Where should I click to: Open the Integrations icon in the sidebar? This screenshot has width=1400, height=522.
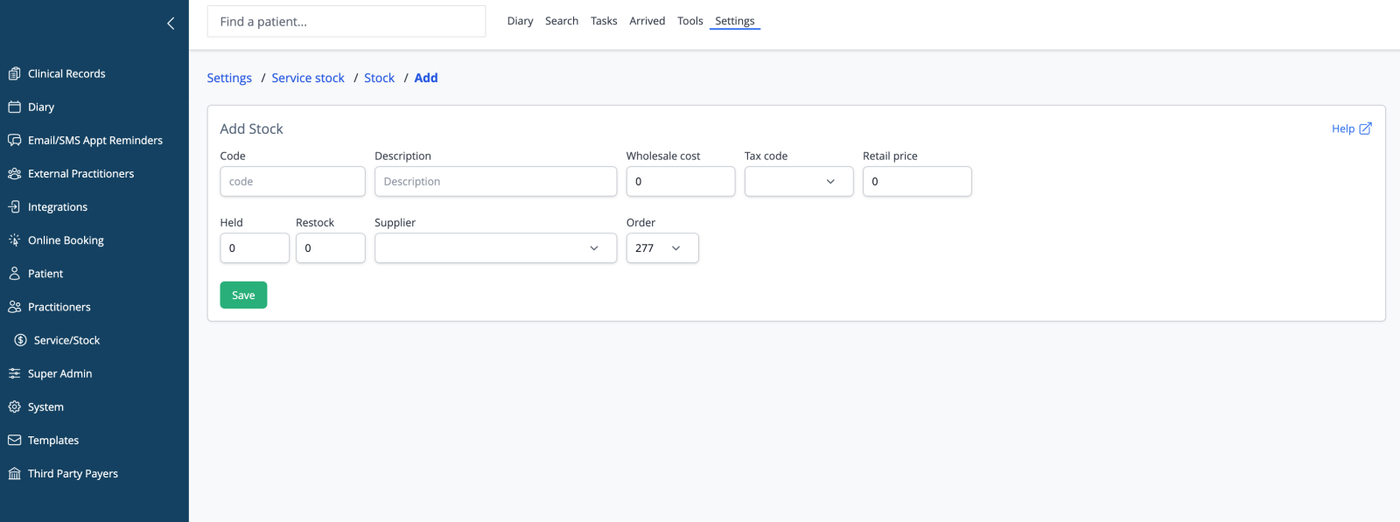(14, 207)
